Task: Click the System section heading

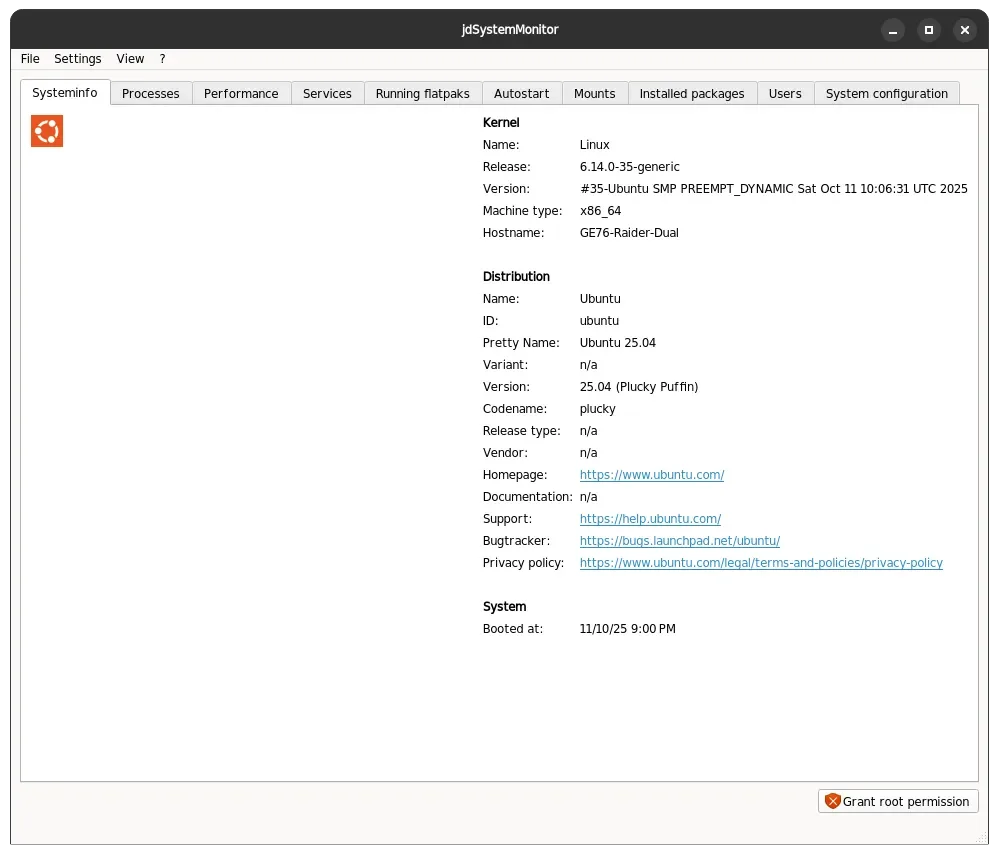Action: point(505,607)
